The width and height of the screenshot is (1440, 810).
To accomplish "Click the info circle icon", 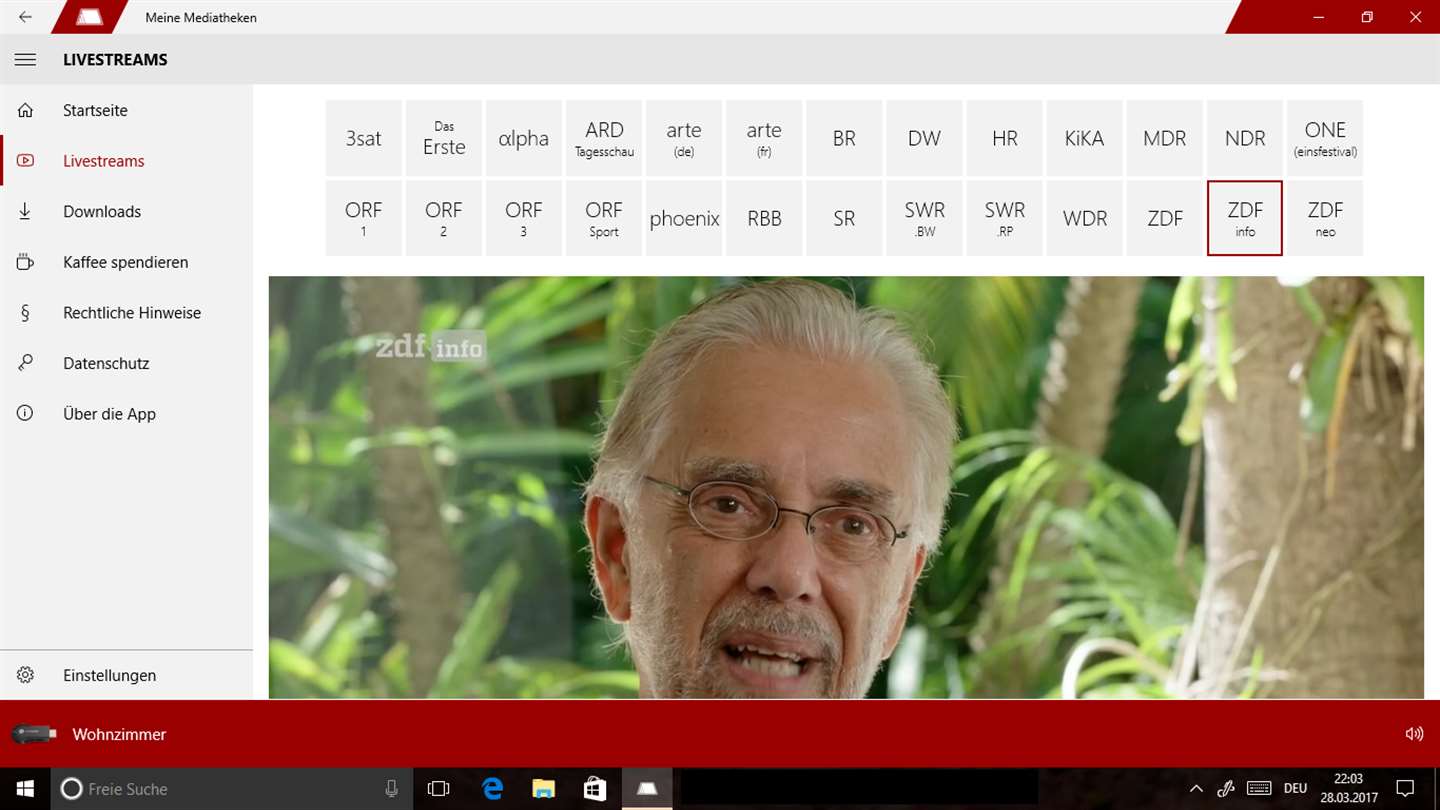I will pyautogui.click(x=25, y=414).
